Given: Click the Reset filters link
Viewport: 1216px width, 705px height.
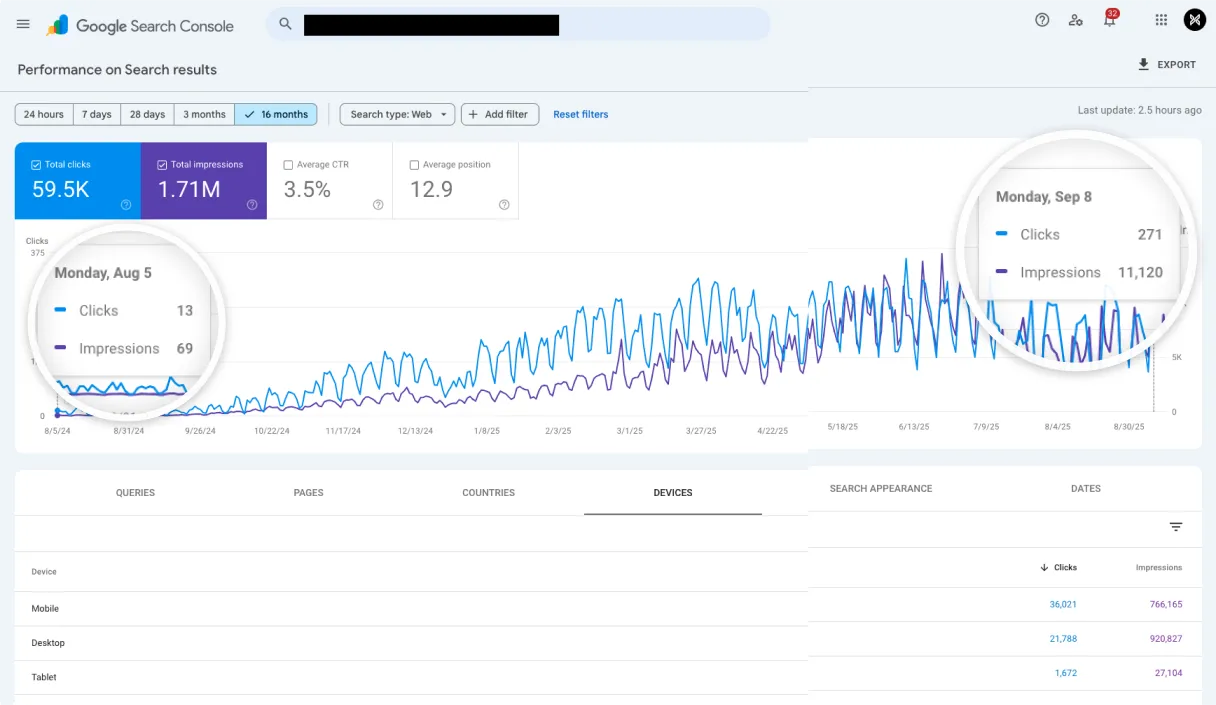Looking at the screenshot, I should click(x=581, y=114).
